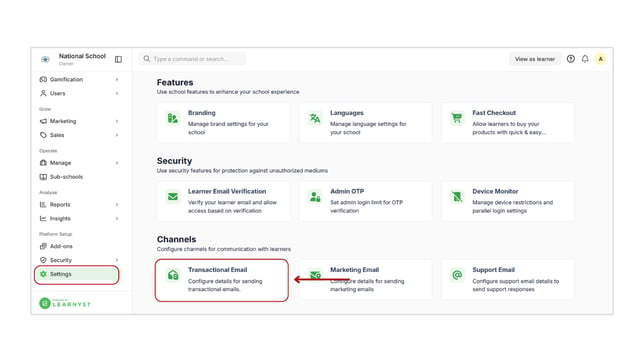Open the Branding card title
Image resolution: width=644 pixels, height=362 pixels.
[202, 113]
